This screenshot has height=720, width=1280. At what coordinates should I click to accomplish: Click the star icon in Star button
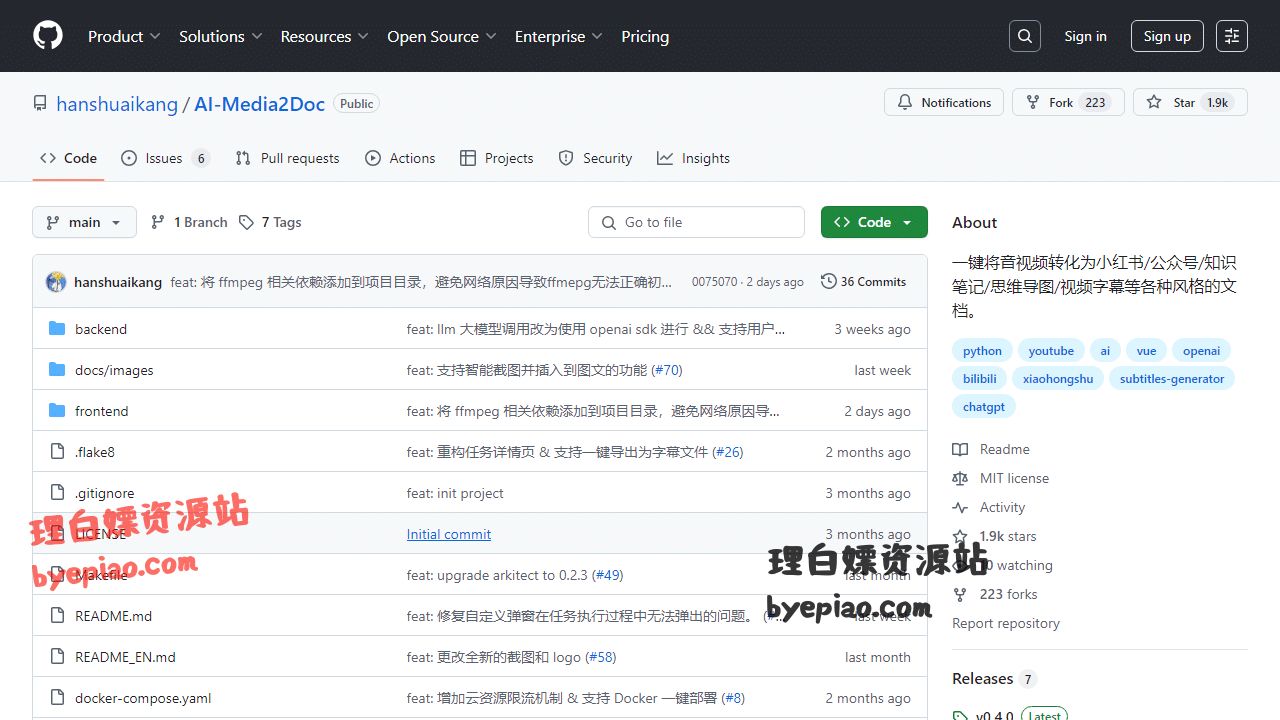click(x=1154, y=102)
